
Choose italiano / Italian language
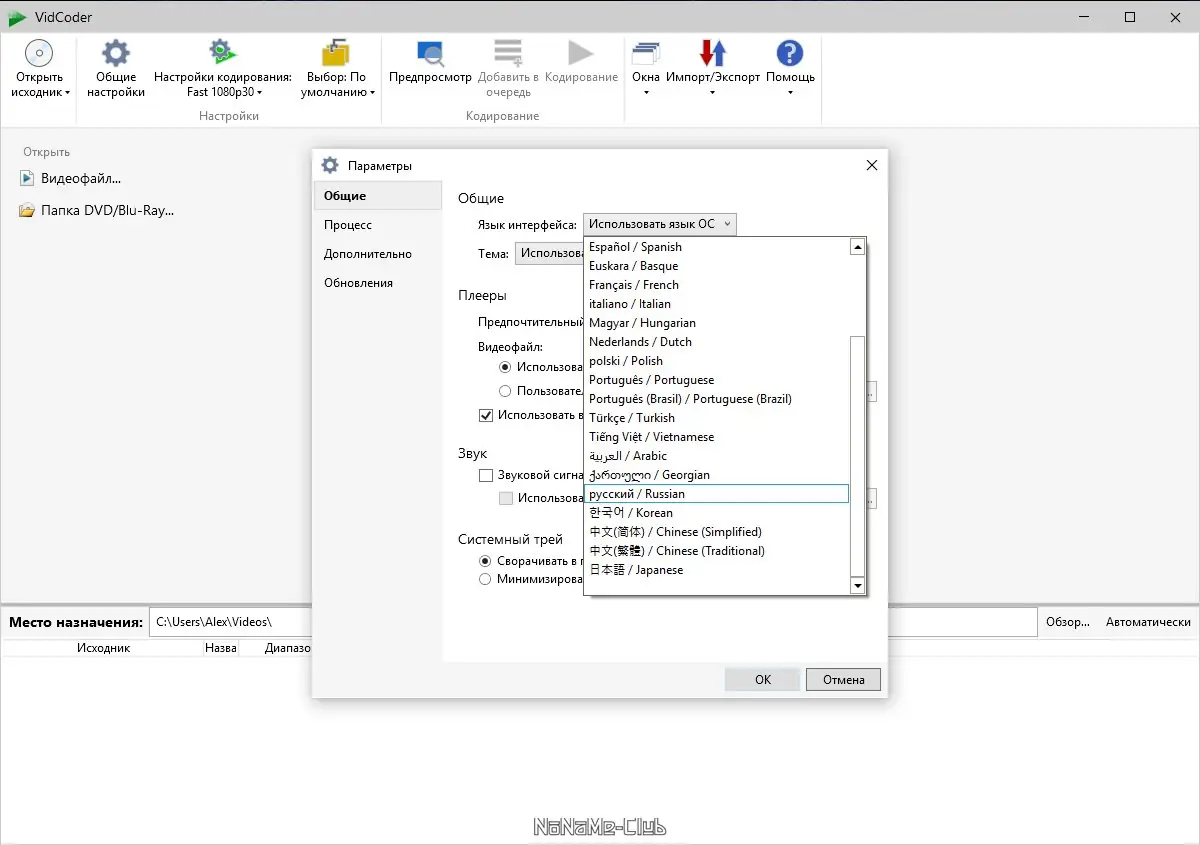(x=716, y=304)
